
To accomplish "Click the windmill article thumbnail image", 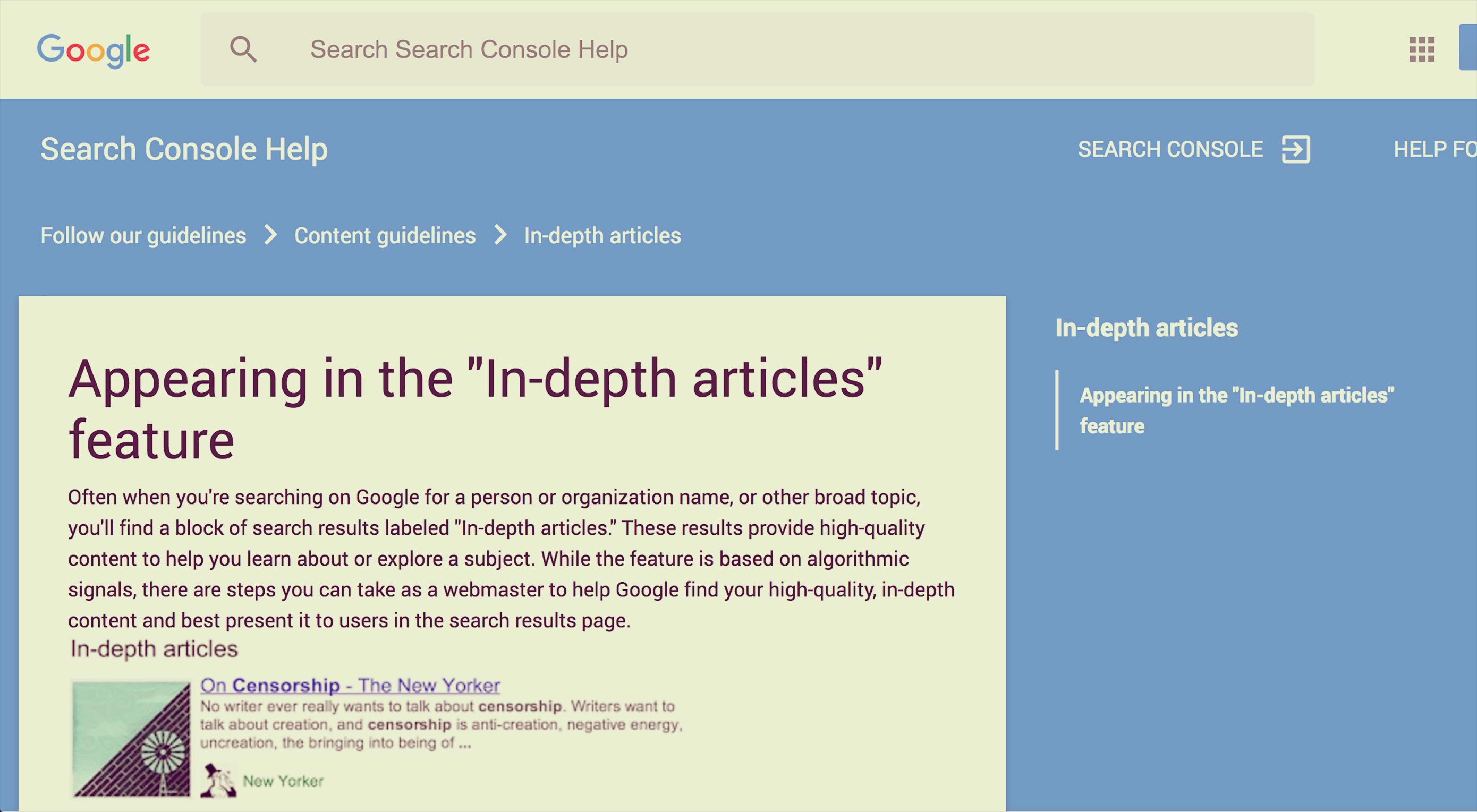I will coord(131,739).
